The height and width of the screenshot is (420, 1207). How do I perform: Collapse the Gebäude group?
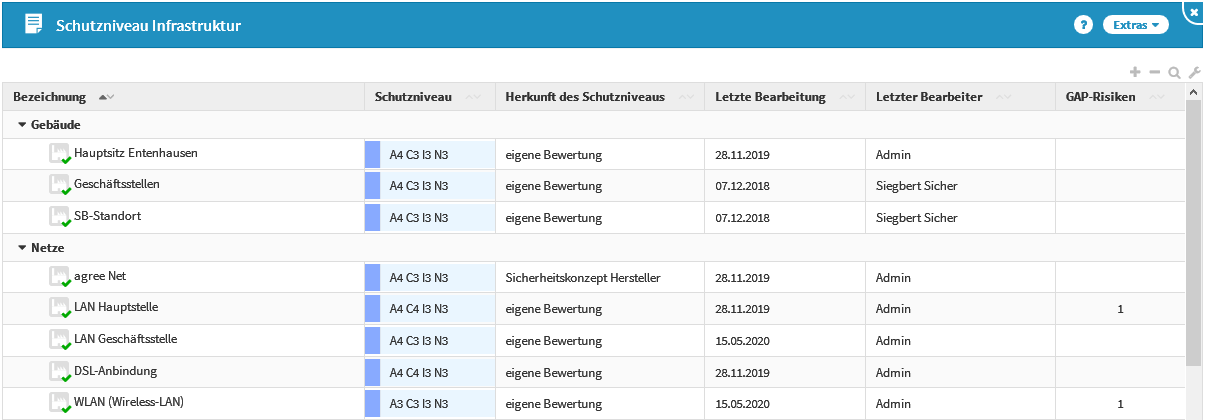point(23,125)
